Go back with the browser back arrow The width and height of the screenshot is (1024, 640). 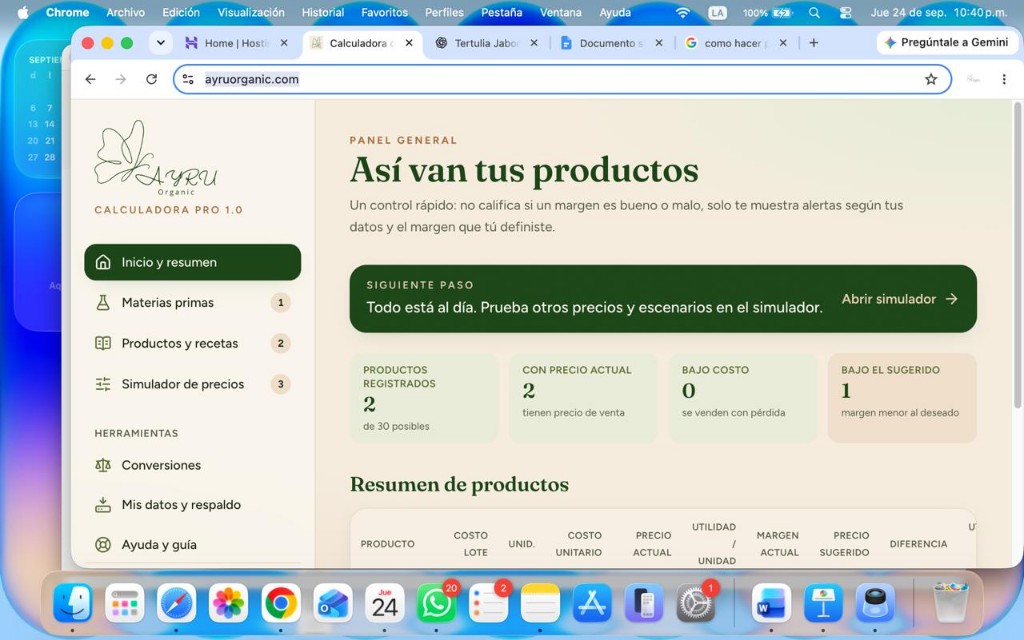90,79
